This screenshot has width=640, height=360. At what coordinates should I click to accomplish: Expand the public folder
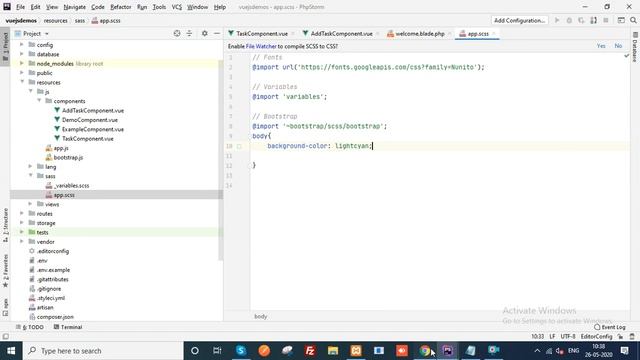tap(22, 73)
